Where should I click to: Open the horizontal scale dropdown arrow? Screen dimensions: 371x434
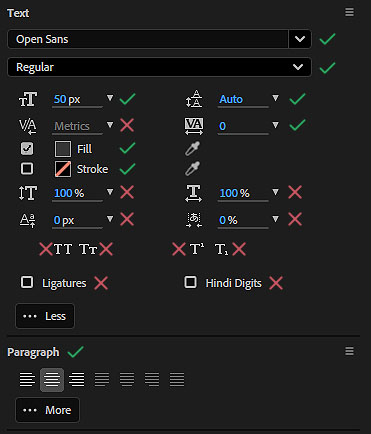tap(275, 192)
